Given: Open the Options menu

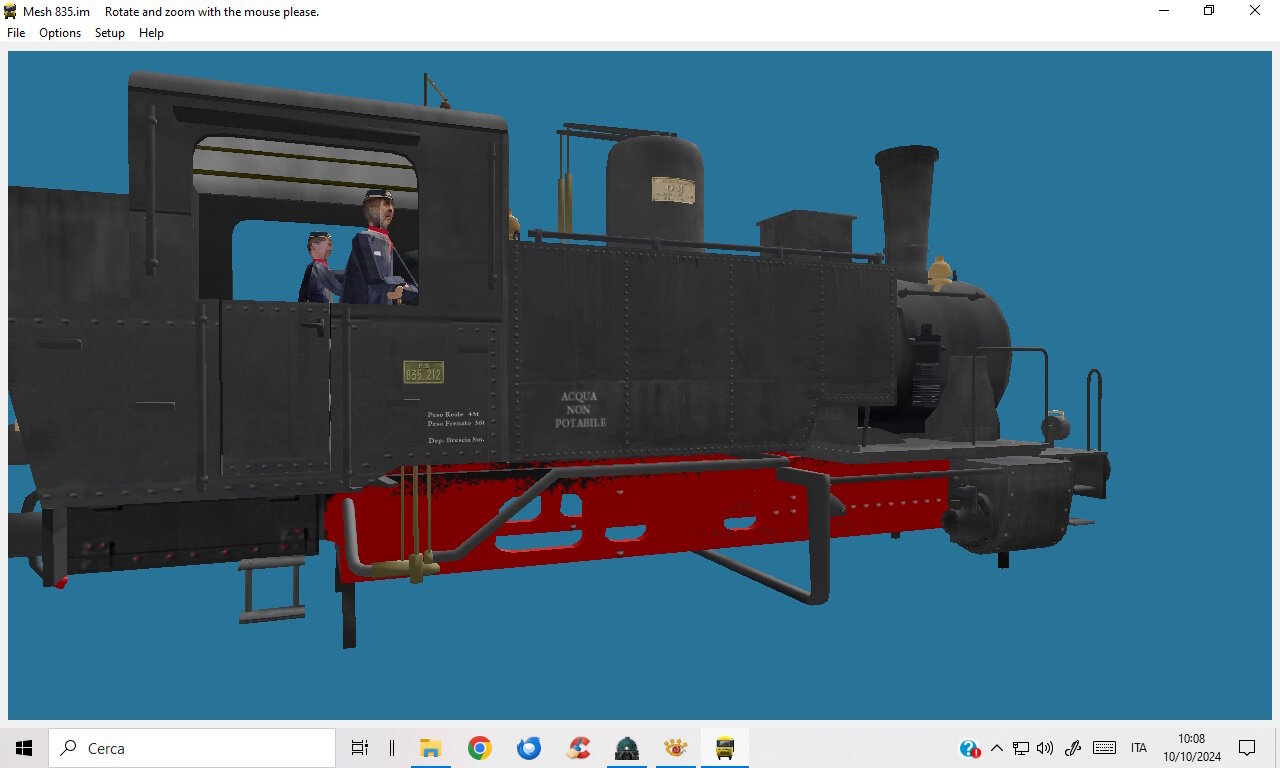Looking at the screenshot, I should [60, 33].
